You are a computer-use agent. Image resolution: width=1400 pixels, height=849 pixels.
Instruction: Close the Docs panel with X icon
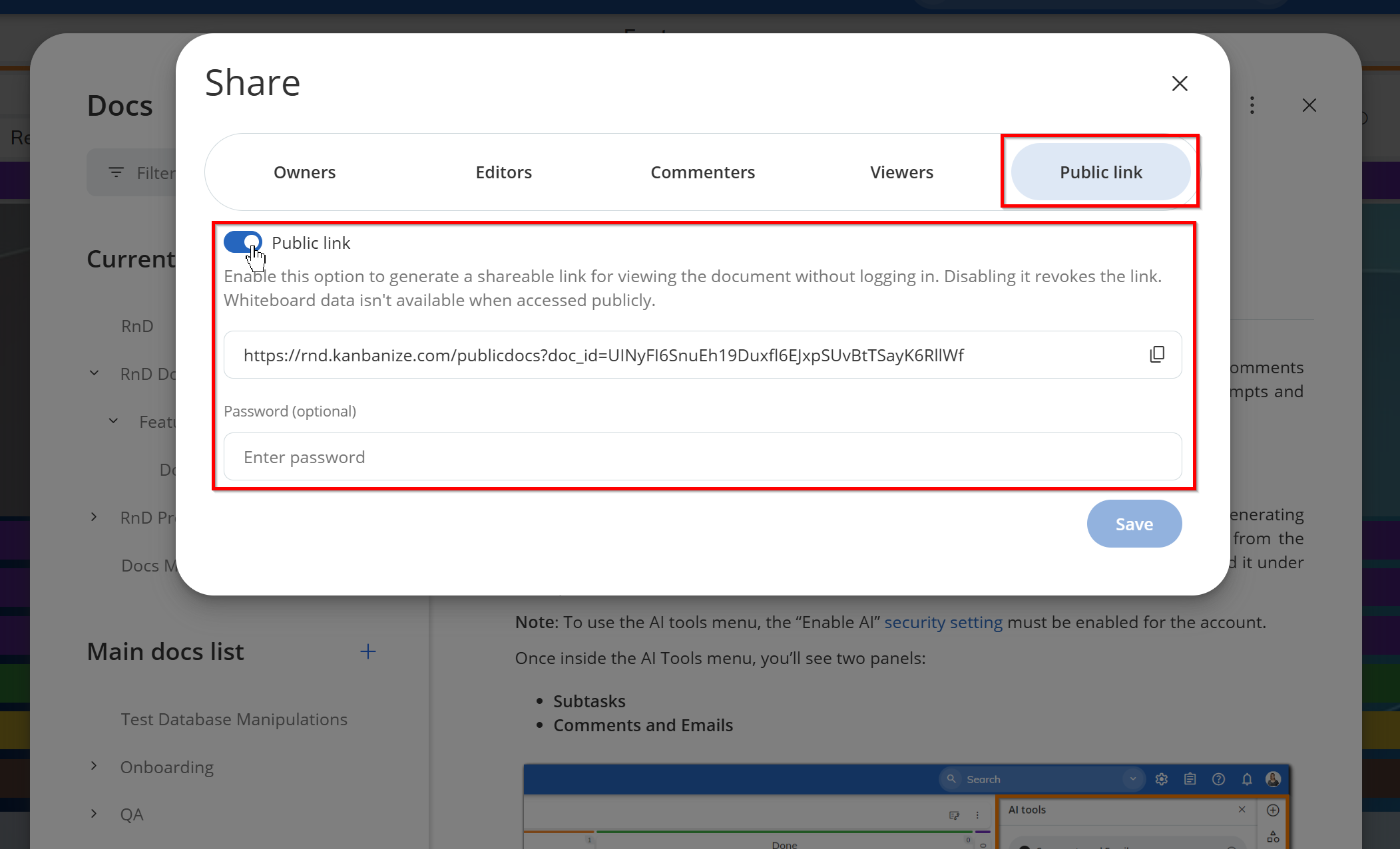(x=1309, y=105)
